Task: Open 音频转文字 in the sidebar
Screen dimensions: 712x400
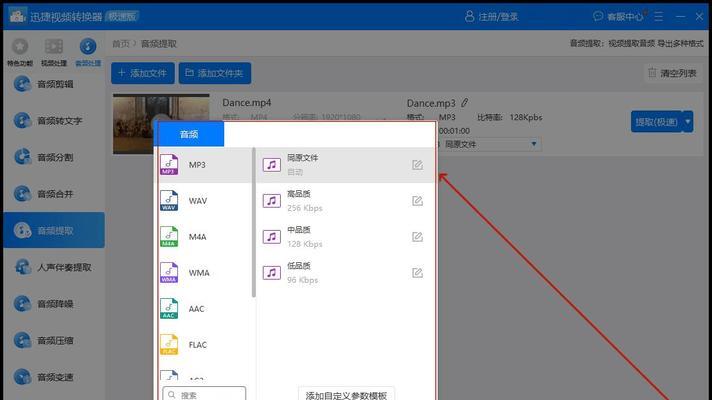Action: [54, 121]
